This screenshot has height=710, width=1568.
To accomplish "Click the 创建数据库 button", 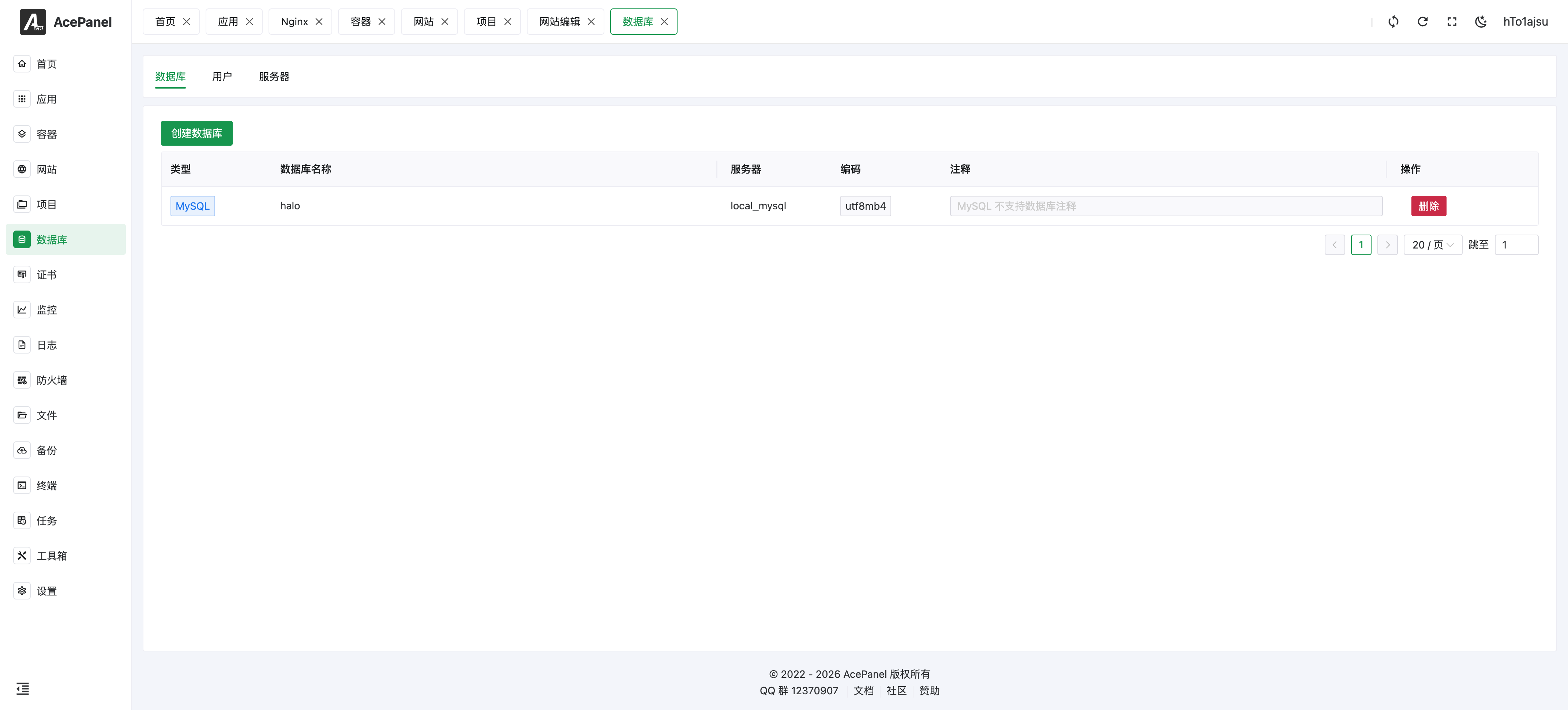I will tap(196, 133).
